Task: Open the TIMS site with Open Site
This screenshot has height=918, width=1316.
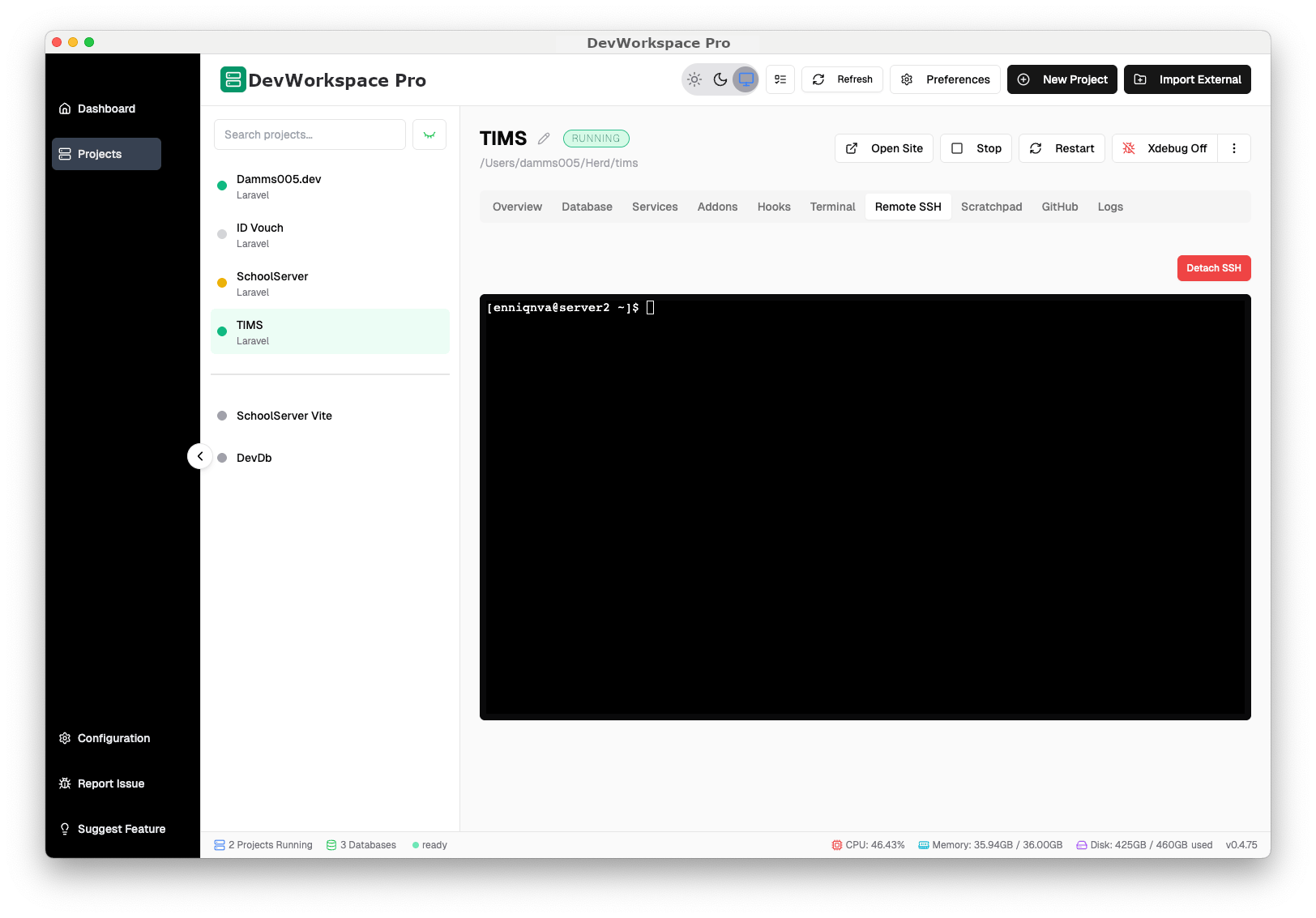Action: [x=883, y=148]
